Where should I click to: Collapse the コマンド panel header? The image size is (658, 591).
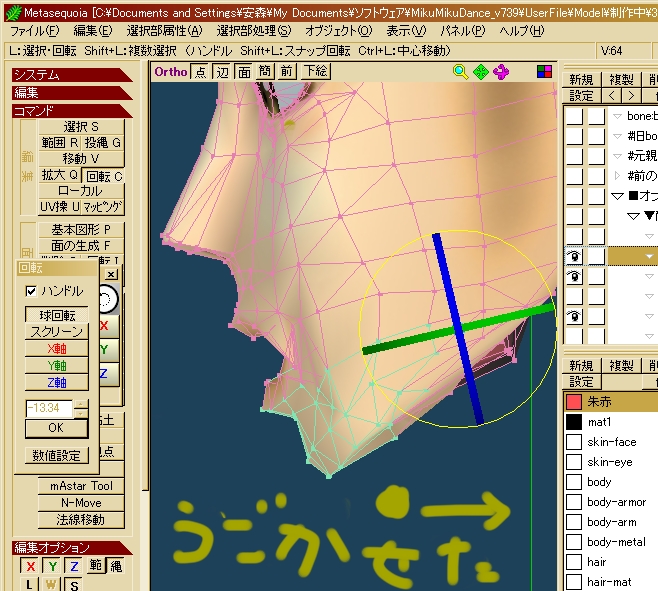(71, 111)
